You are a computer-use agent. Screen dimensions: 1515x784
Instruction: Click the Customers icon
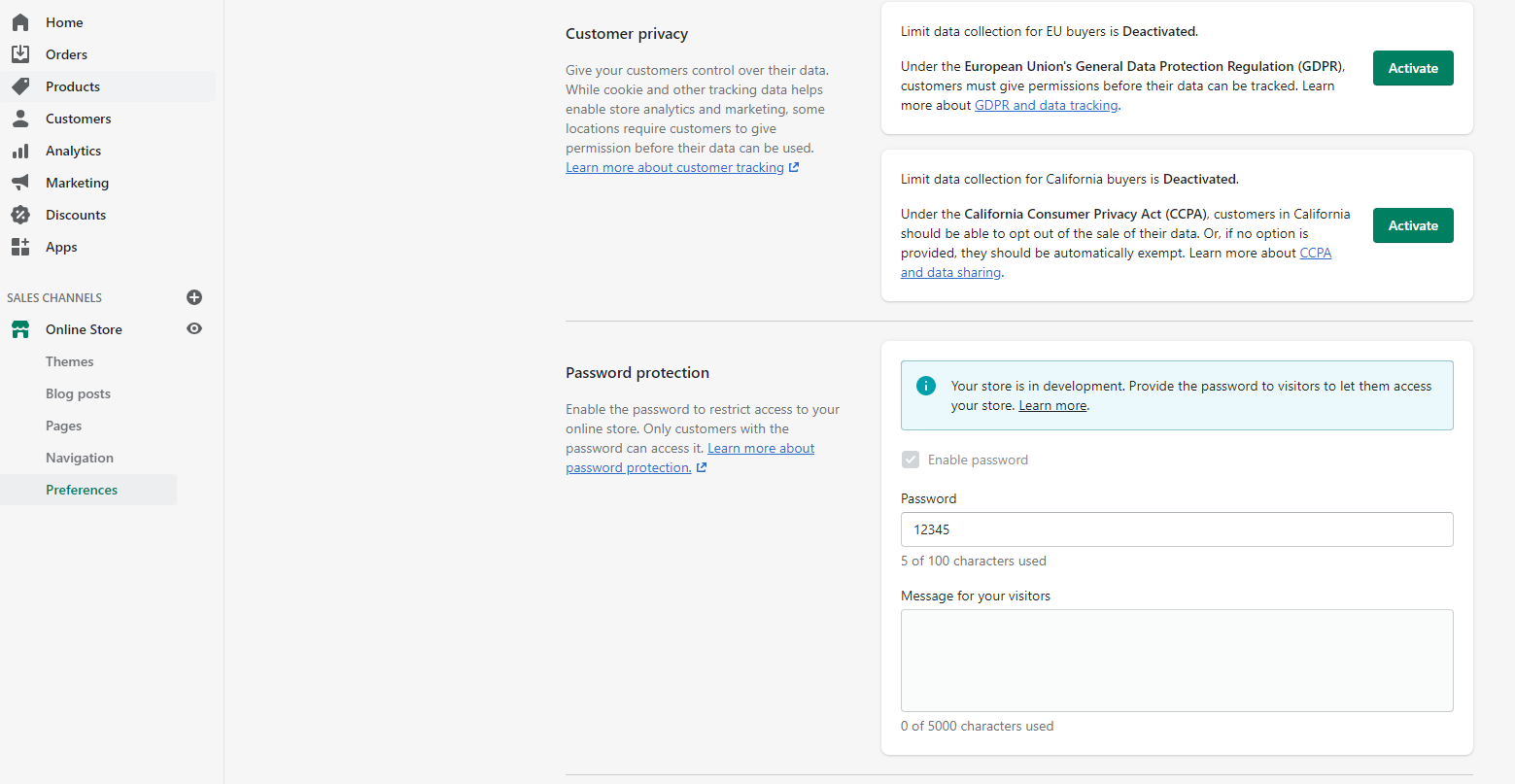click(x=20, y=118)
